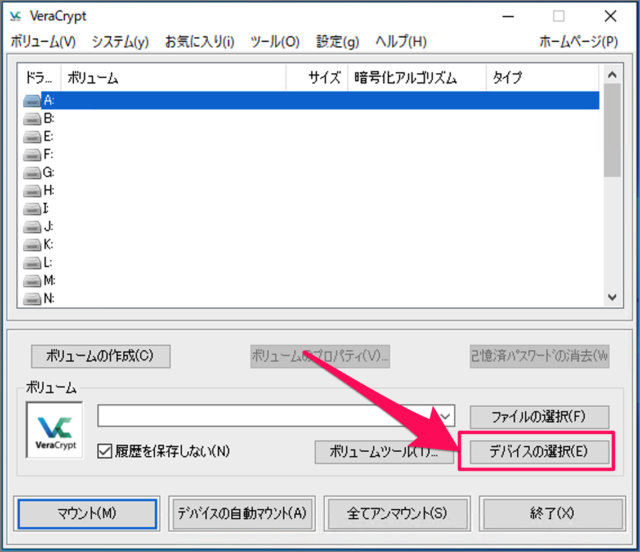Pick the N: drive icon
This screenshot has height=552, width=640.
point(33,298)
